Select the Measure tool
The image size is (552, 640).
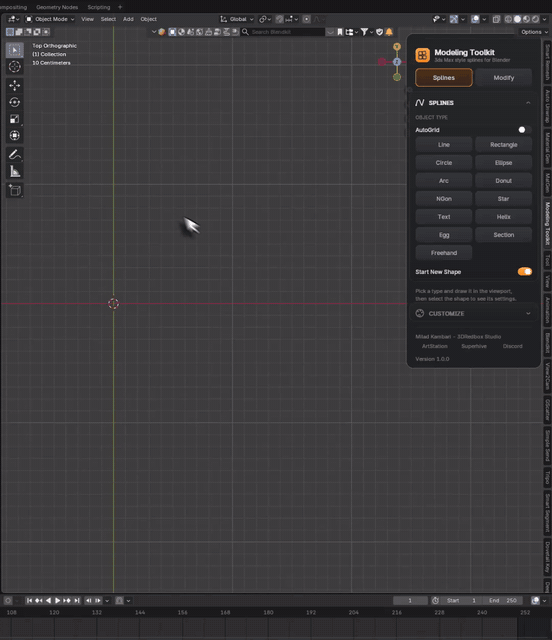pos(15,171)
